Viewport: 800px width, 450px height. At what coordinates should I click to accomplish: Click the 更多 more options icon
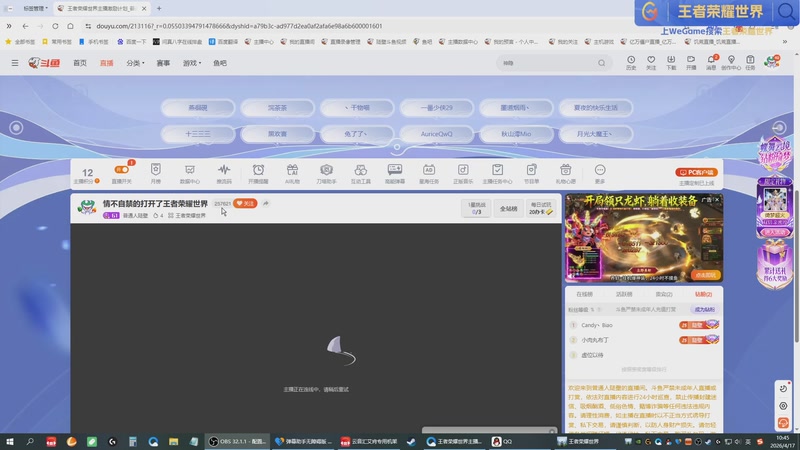pyautogui.click(x=600, y=173)
